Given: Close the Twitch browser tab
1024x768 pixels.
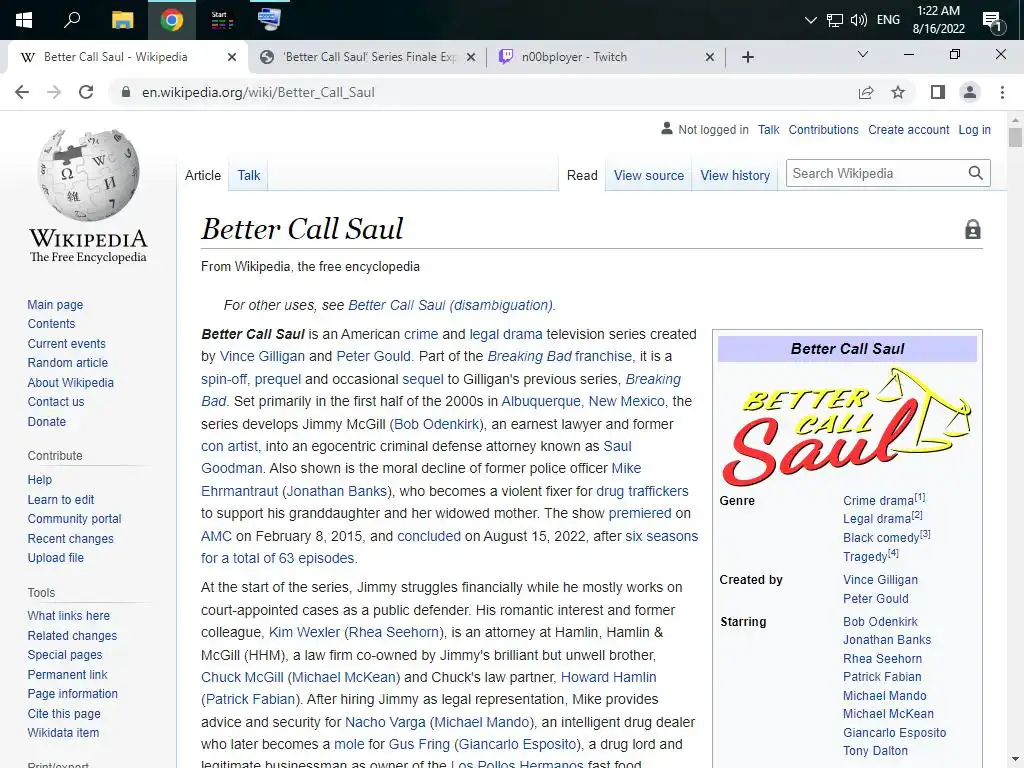Looking at the screenshot, I should pos(710,57).
